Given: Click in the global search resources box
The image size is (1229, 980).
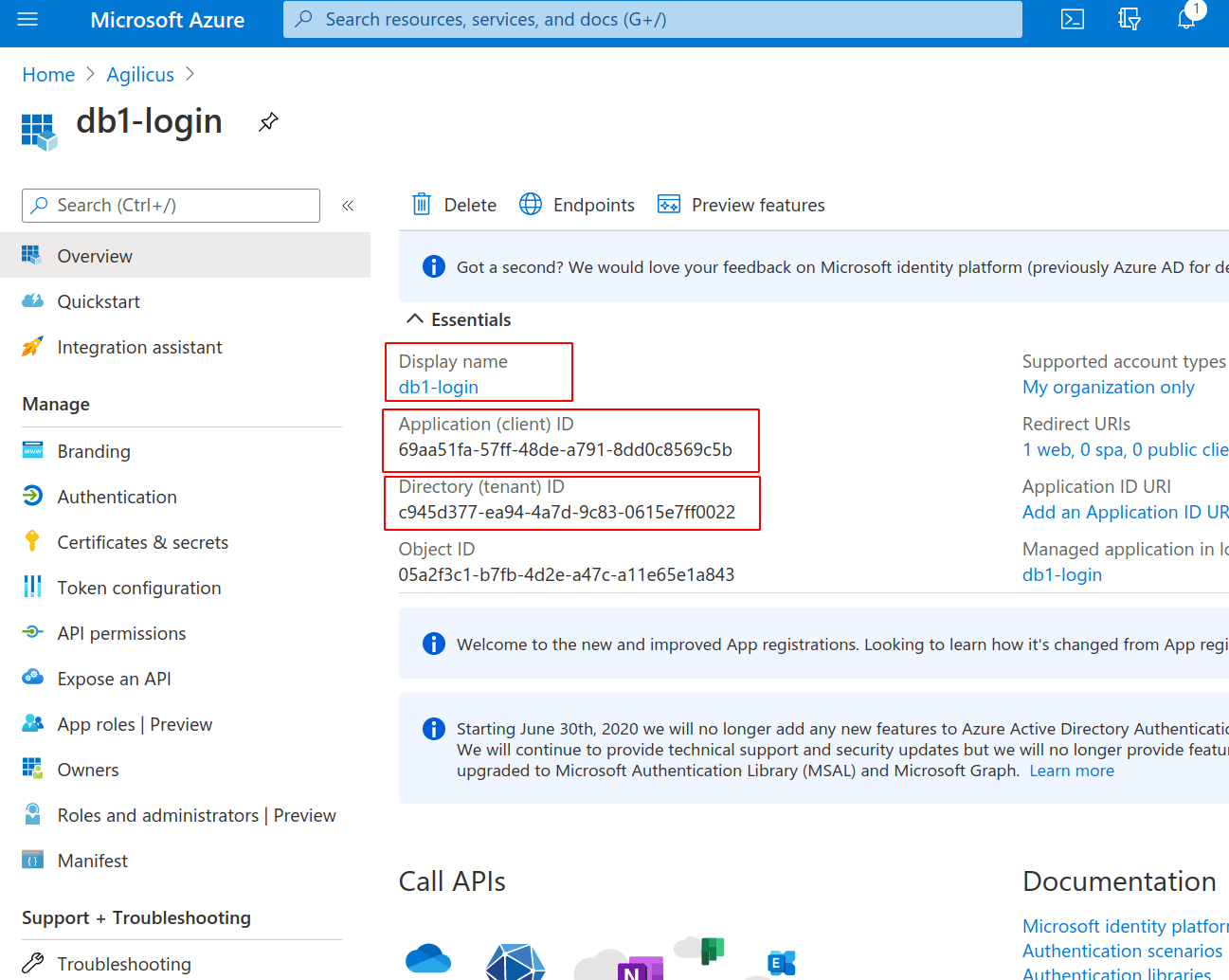Looking at the screenshot, I should click(652, 20).
